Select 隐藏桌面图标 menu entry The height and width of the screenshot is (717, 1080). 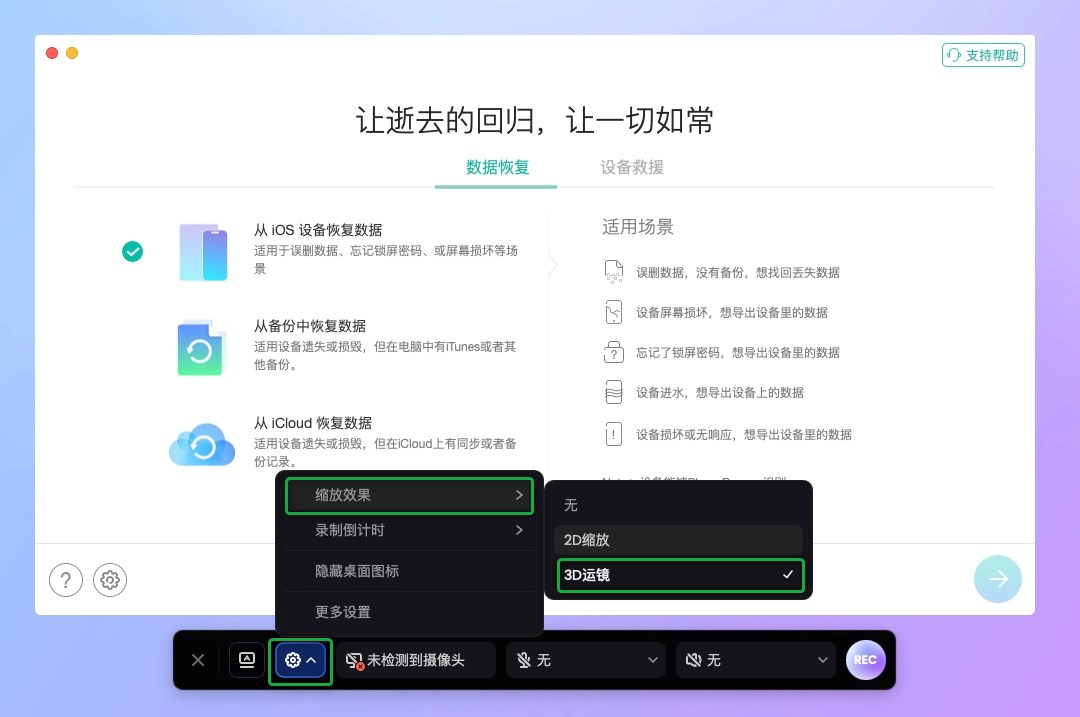pos(409,571)
